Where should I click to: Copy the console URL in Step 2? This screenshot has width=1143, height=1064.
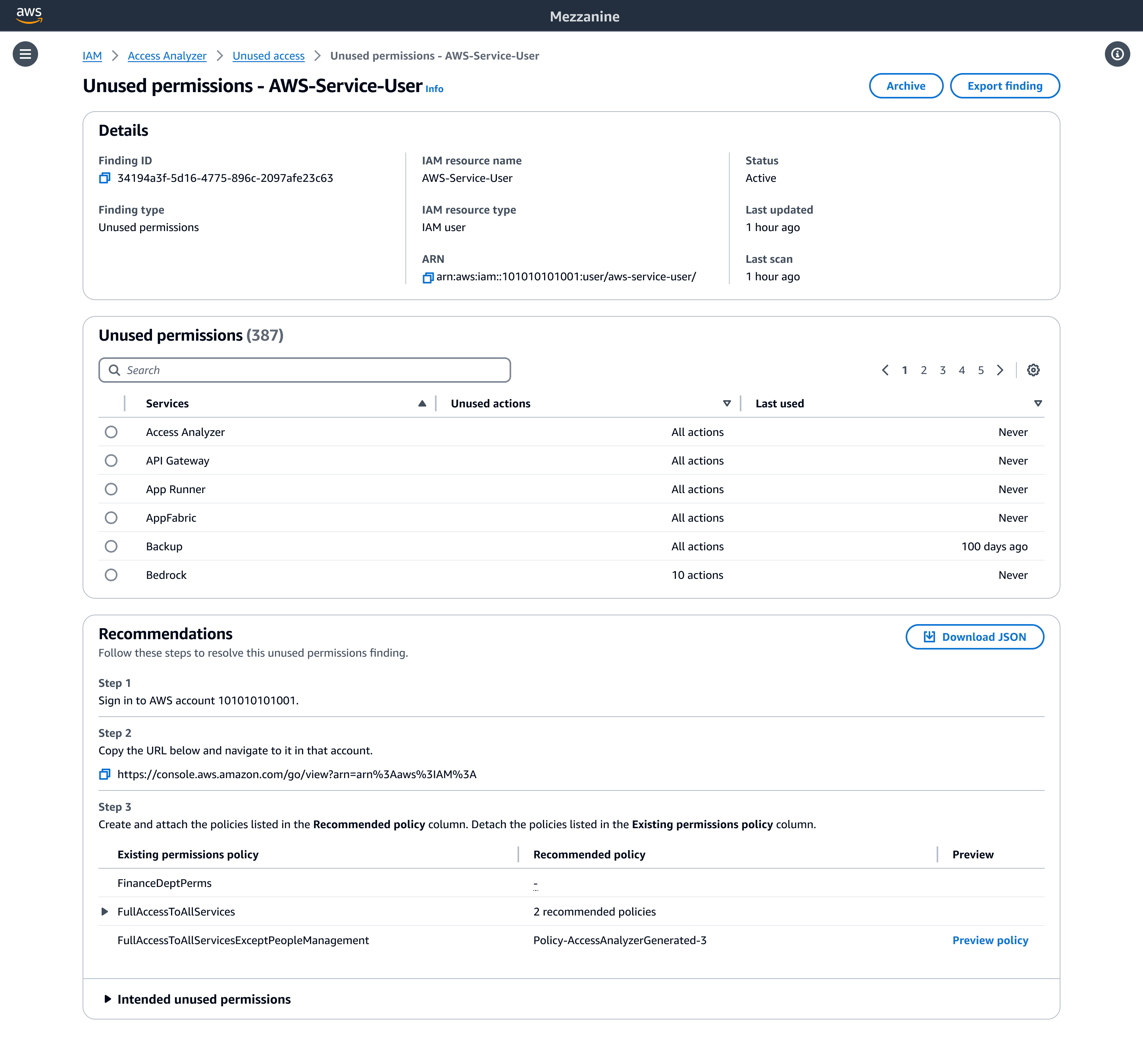104,774
